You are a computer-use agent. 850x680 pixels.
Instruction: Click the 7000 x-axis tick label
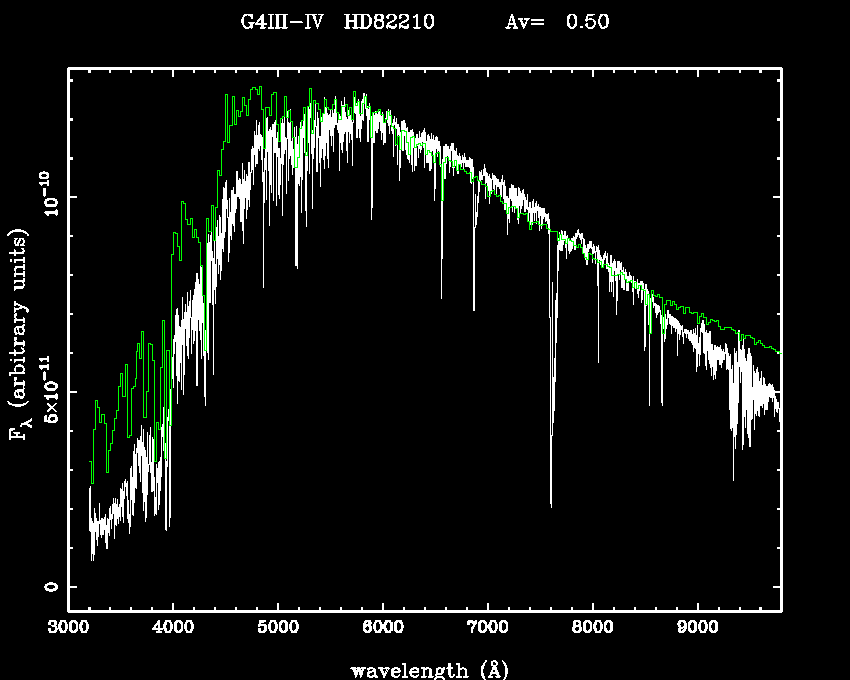(487, 630)
